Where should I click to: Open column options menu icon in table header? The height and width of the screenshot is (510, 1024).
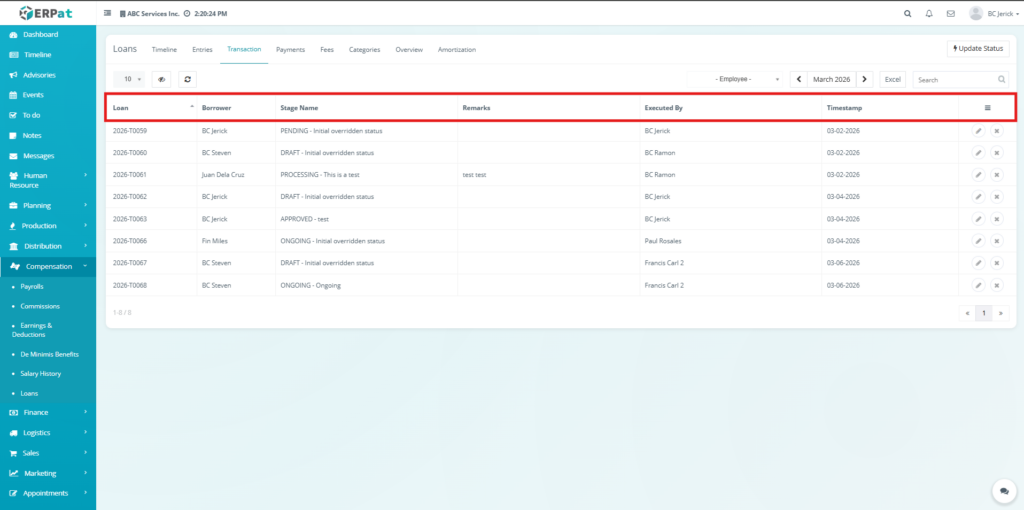tap(987, 107)
